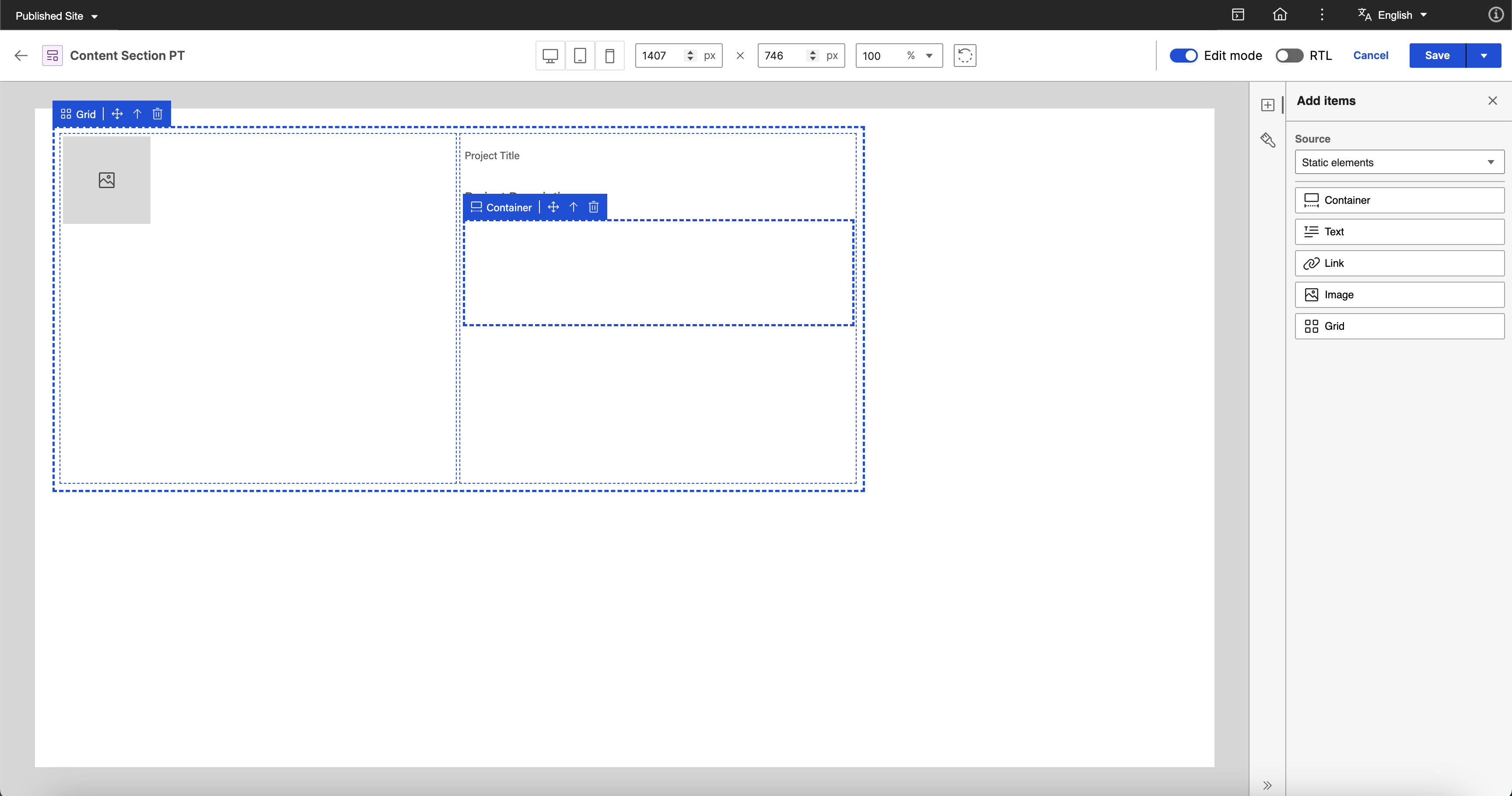The image size is (1512, 796).
Task: Open the Source Static elements dropdown
Action: 1399,163
